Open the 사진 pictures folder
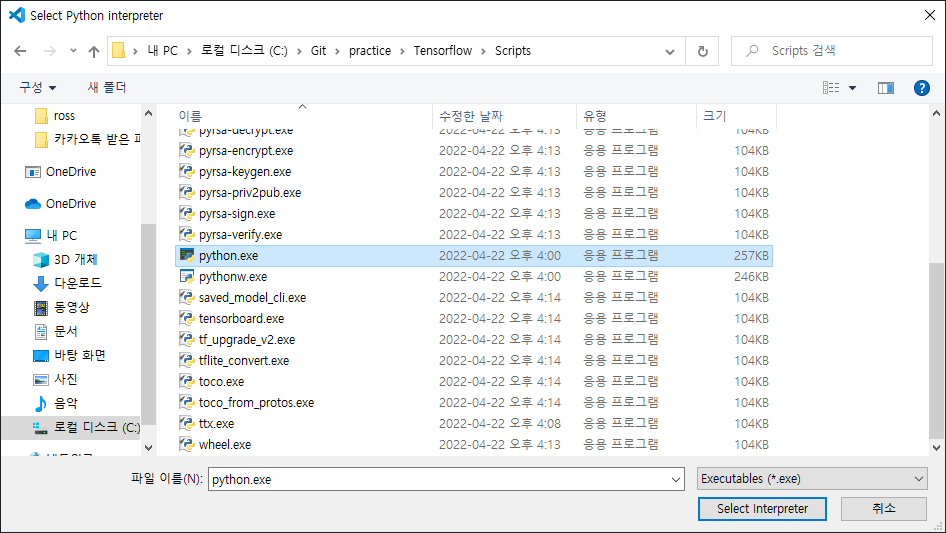The height and width of the screenshot is (533, 946). [55, 380]
